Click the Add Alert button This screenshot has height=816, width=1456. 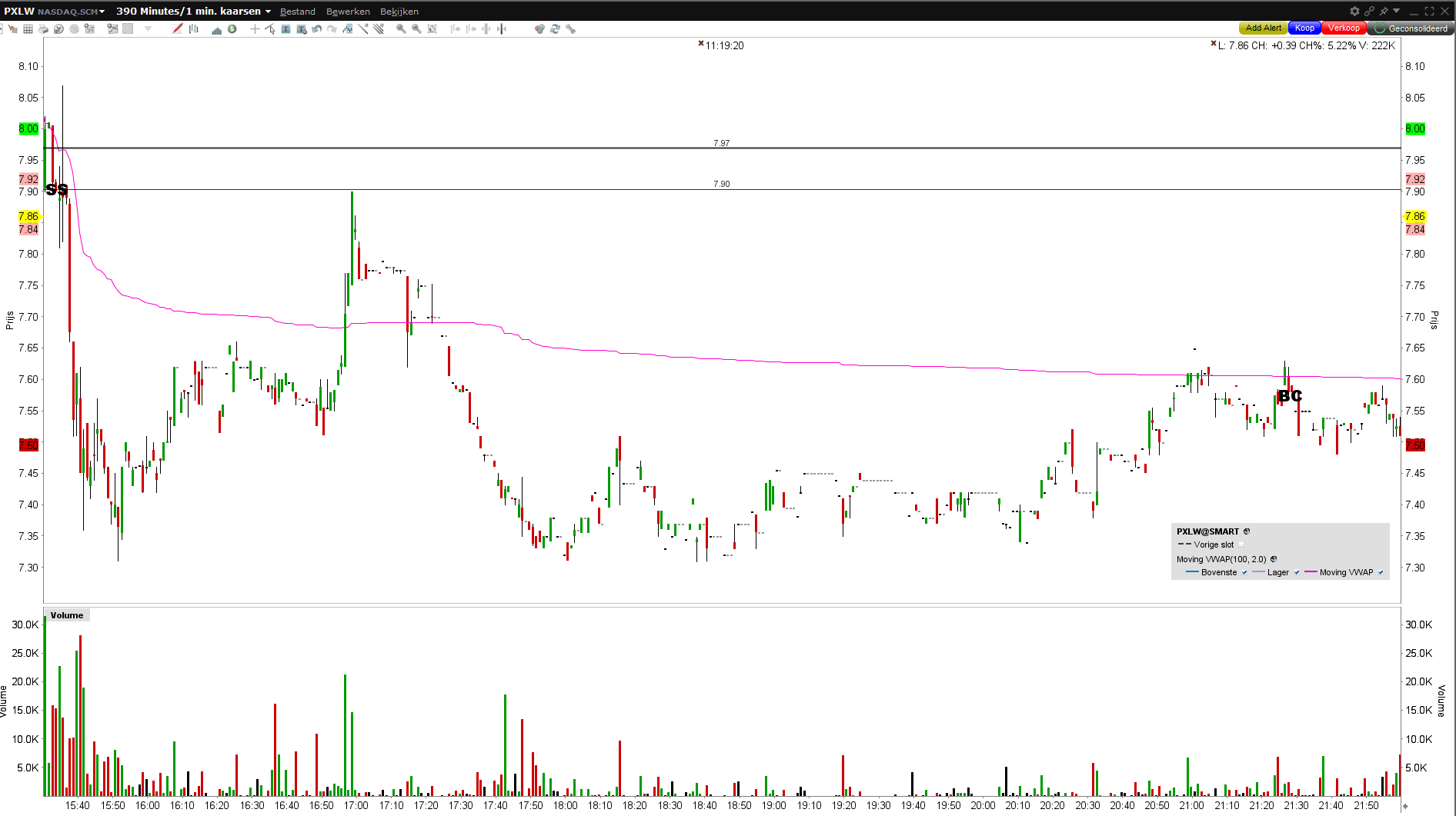tap(1264, 28)
